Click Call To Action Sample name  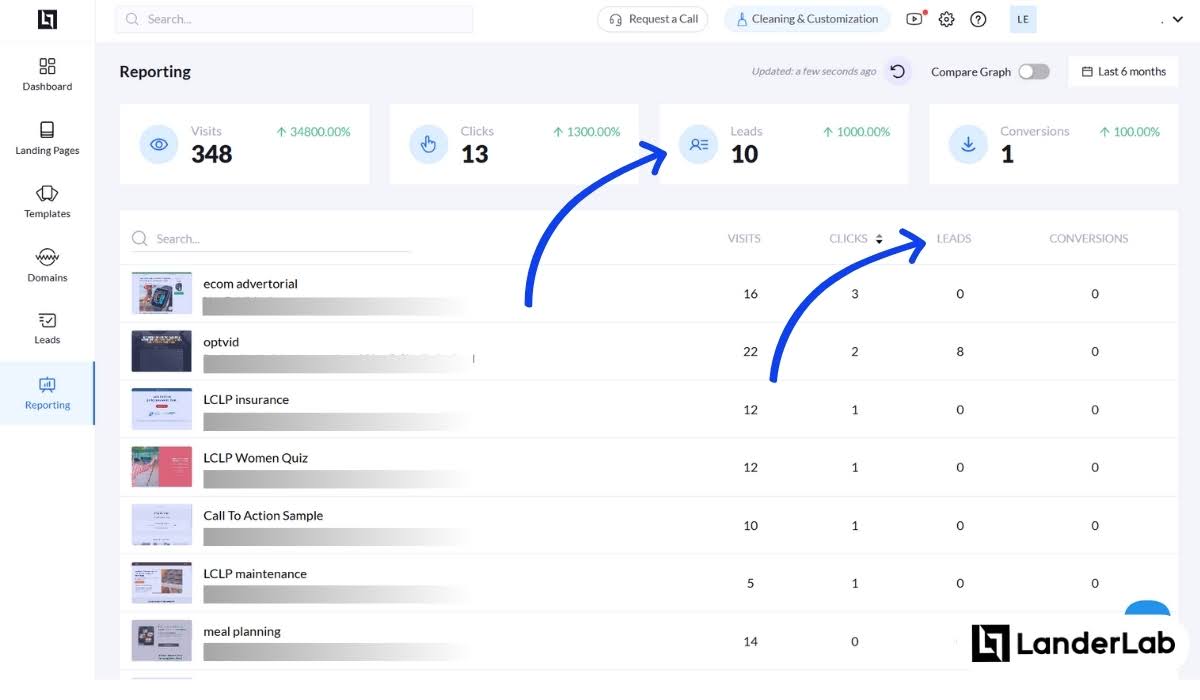pyautogui.click(x=263, y=516)
